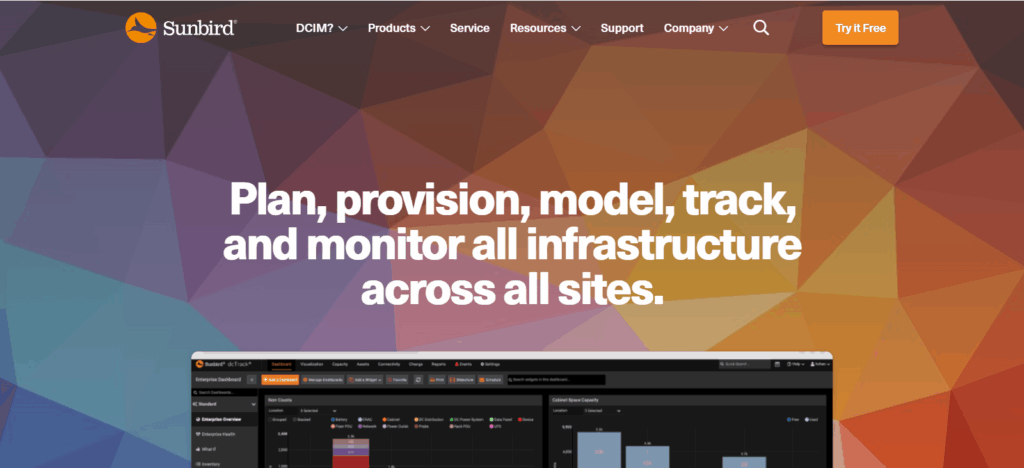Click the calendar icon beside Quick Search
The image size is (1024, 468).
[777, 365]
